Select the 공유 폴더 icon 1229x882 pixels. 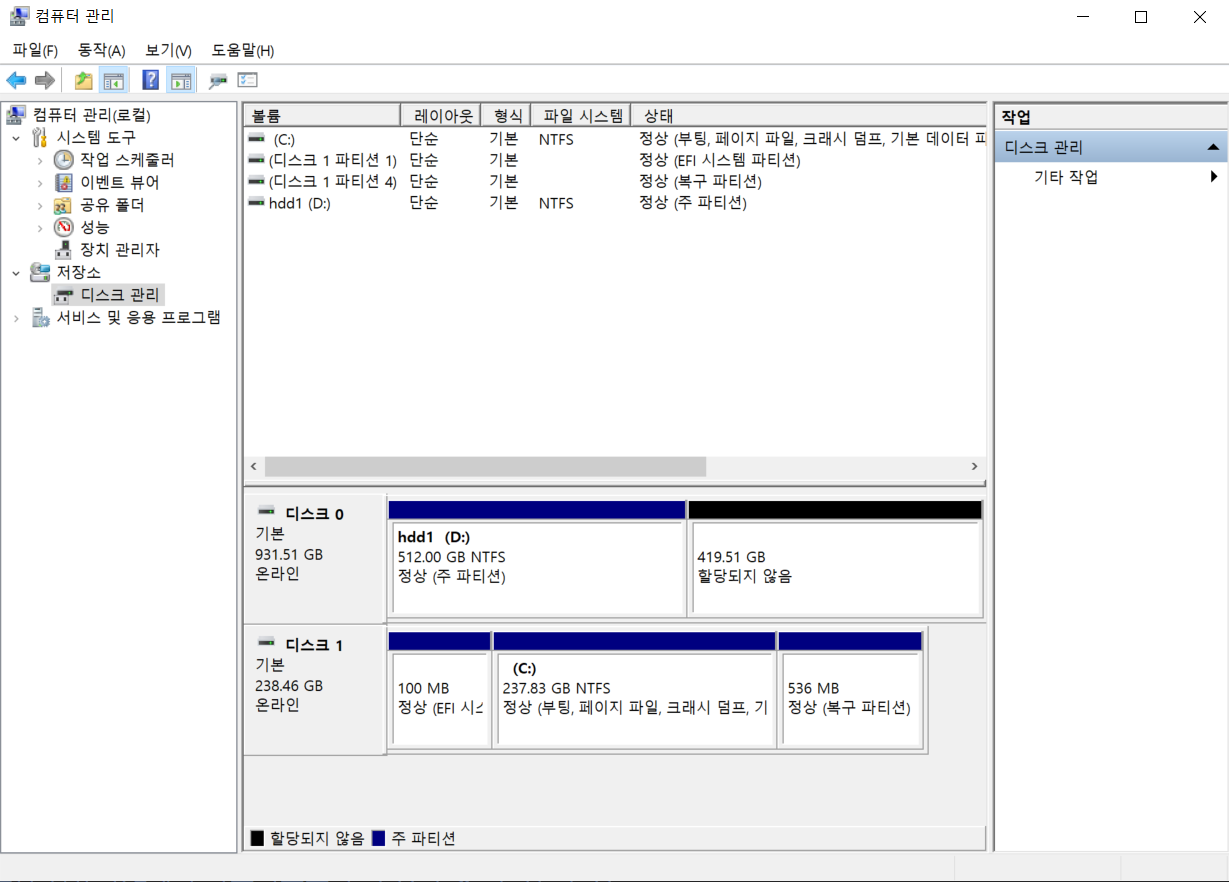[64, 205]
